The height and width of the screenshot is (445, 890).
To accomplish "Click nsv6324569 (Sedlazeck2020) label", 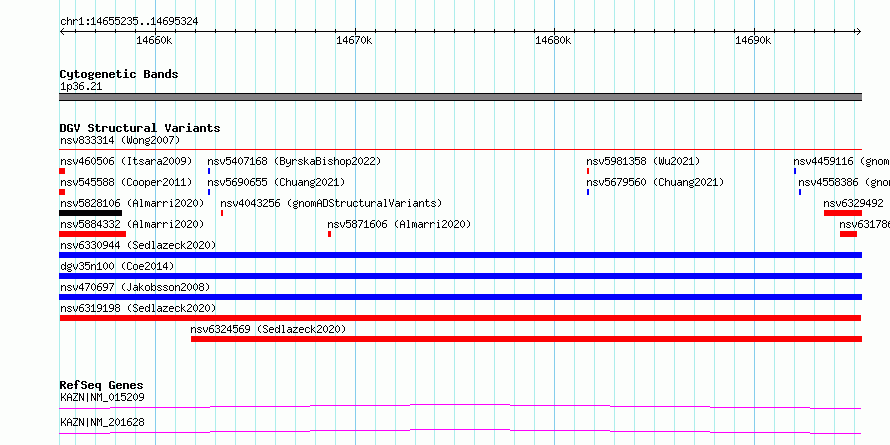I will pos(268,329).
